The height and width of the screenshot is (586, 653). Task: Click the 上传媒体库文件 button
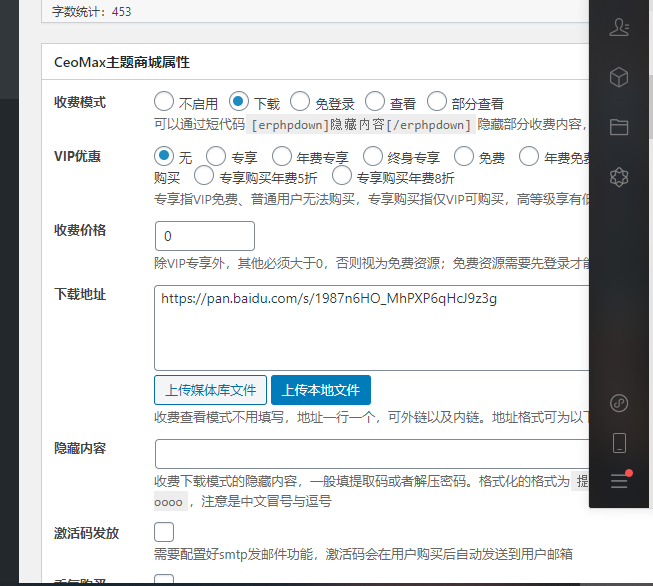210,390
